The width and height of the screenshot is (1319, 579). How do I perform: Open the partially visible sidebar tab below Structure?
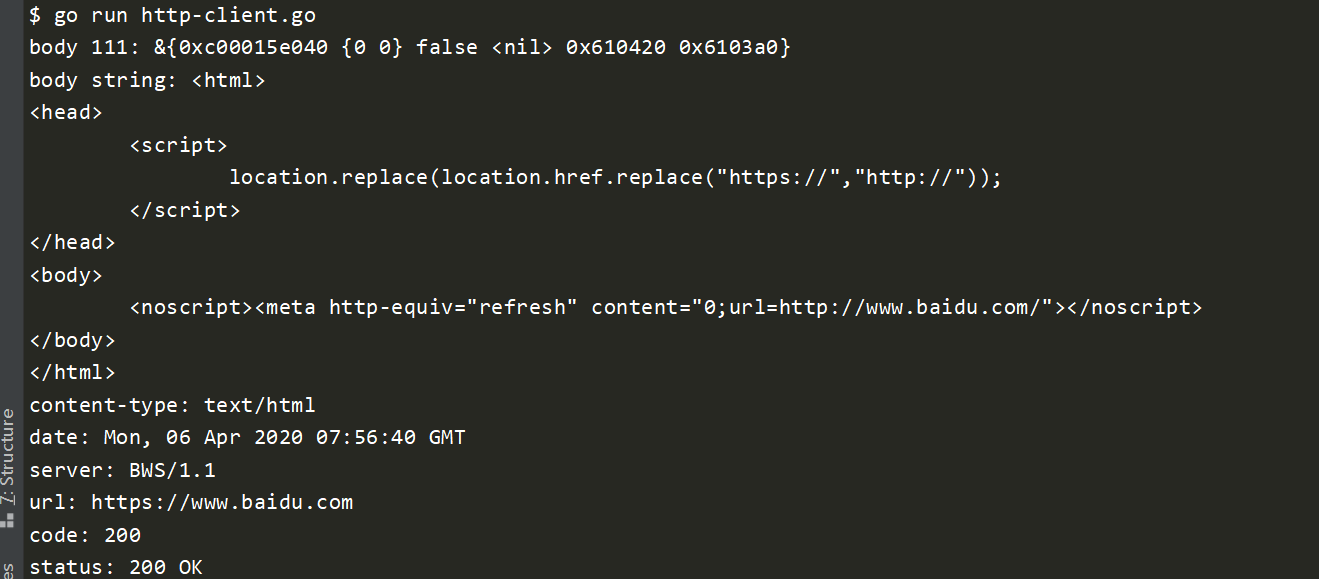tap(8, 570)
